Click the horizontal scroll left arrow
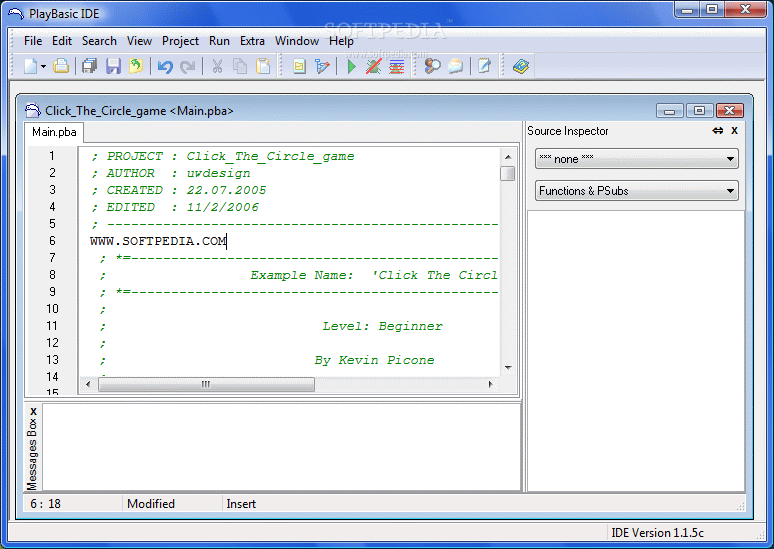 (x=88, y=384)
